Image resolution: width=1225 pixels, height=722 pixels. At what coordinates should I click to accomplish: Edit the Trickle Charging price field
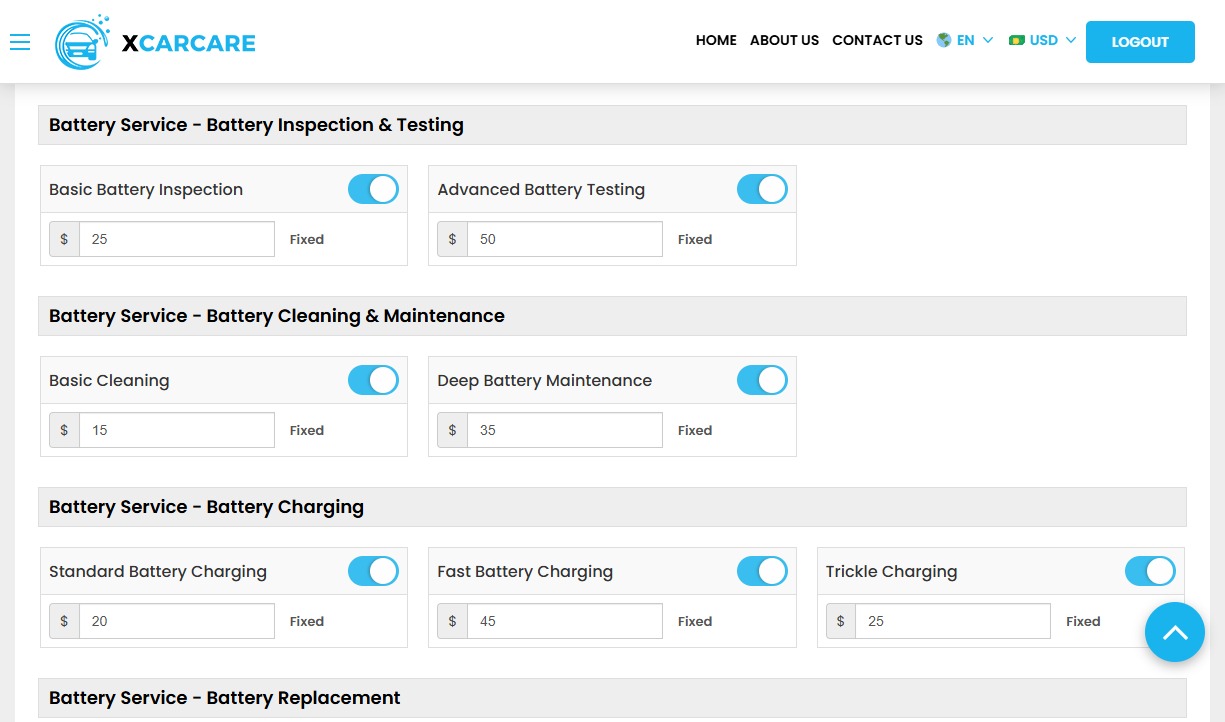pyautogui.click(x=953, y=621)
